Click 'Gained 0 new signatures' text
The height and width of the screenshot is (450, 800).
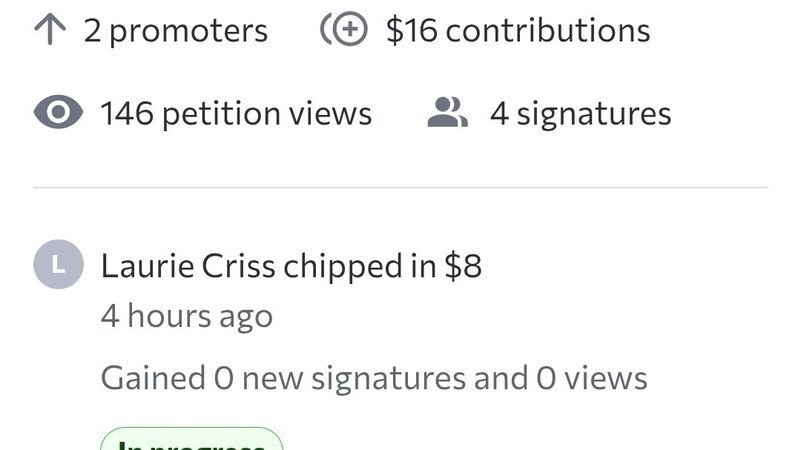tap(283, 379)
